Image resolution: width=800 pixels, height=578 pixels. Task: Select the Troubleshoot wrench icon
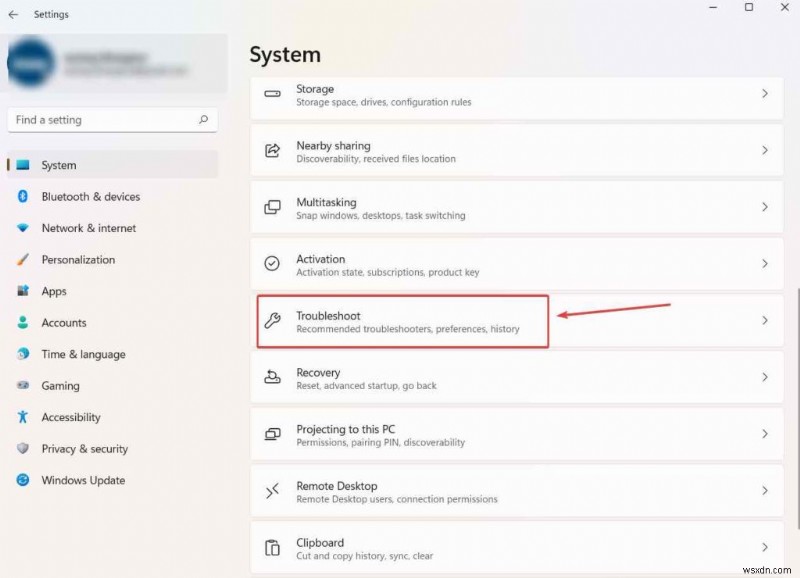tap(272, 320)
